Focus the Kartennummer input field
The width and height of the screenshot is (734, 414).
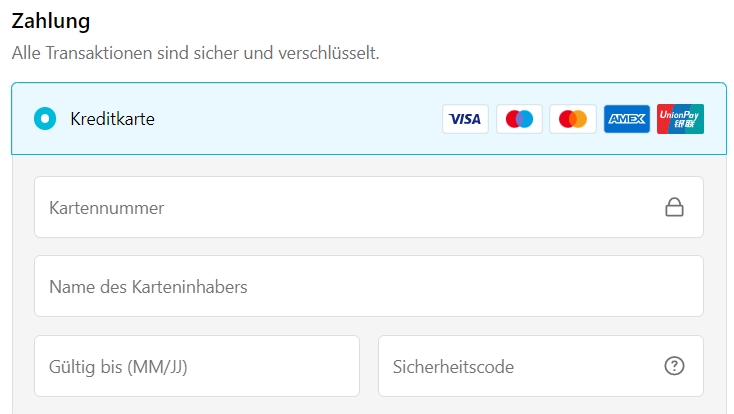coord(369,207)
